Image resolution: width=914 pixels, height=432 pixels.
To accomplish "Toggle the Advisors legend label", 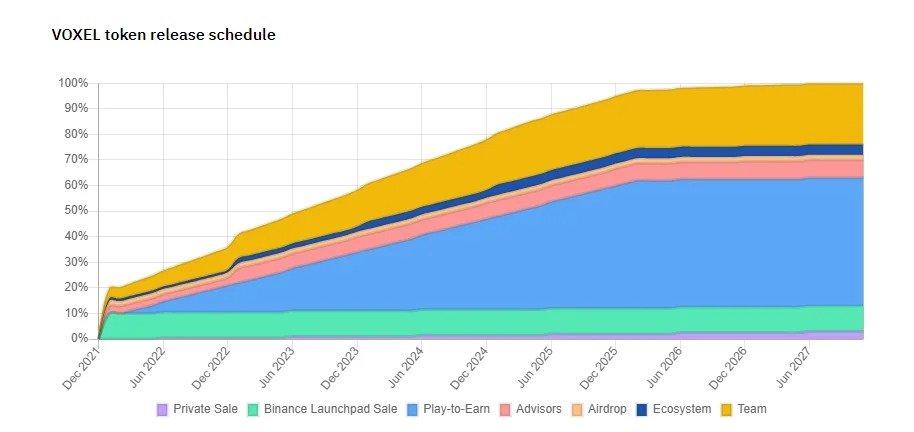I will 539,409.
